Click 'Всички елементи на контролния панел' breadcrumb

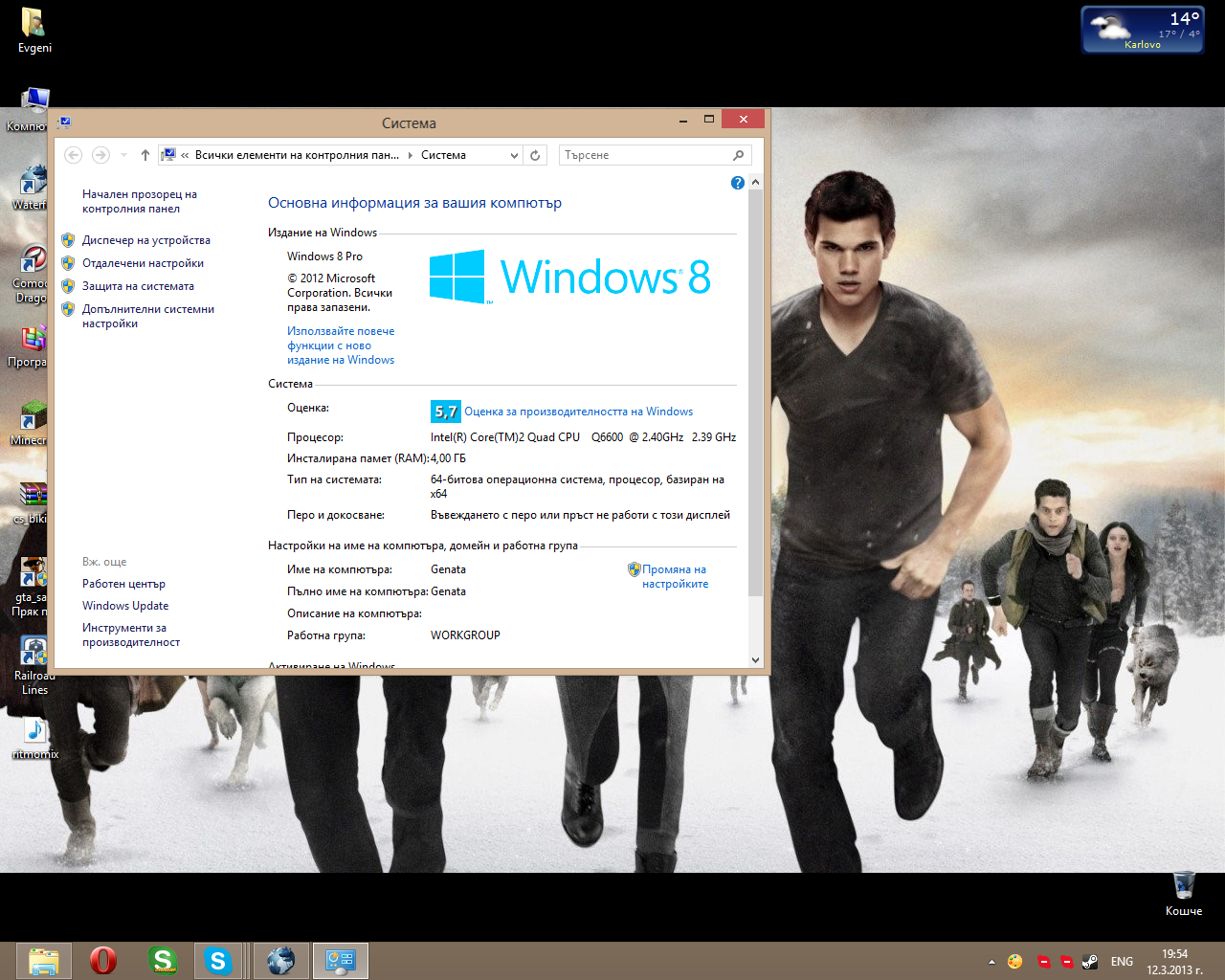pos(297,155)
